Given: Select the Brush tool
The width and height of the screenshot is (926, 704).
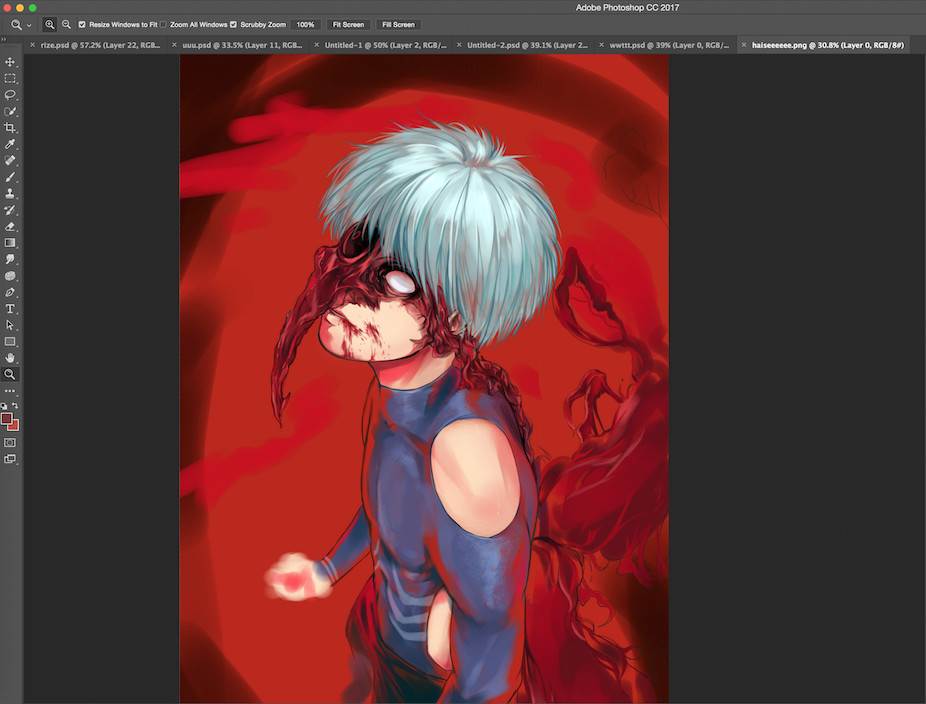Looking at the screenshot, I should click(x=10, y=177).
